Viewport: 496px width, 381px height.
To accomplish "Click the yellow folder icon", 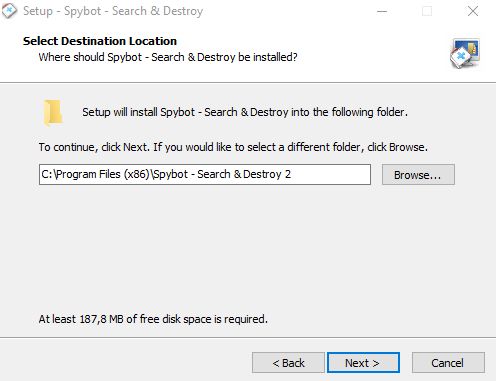I will pos(53,113).
